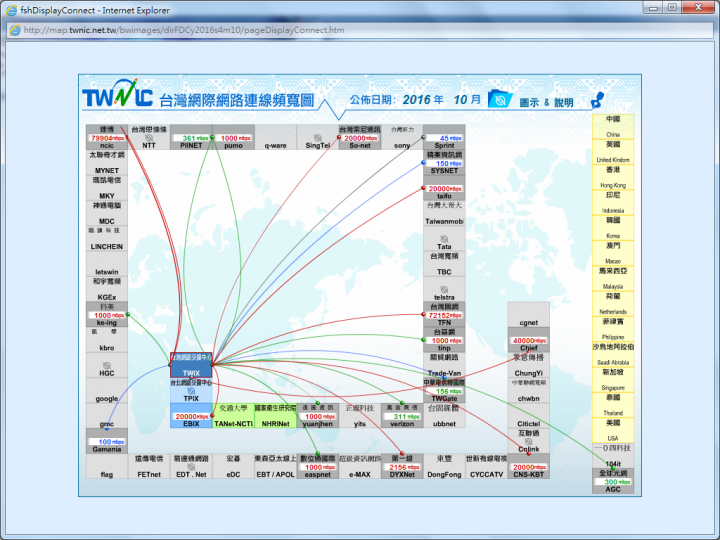Select the Gamania provider cell

coord(107,441)
